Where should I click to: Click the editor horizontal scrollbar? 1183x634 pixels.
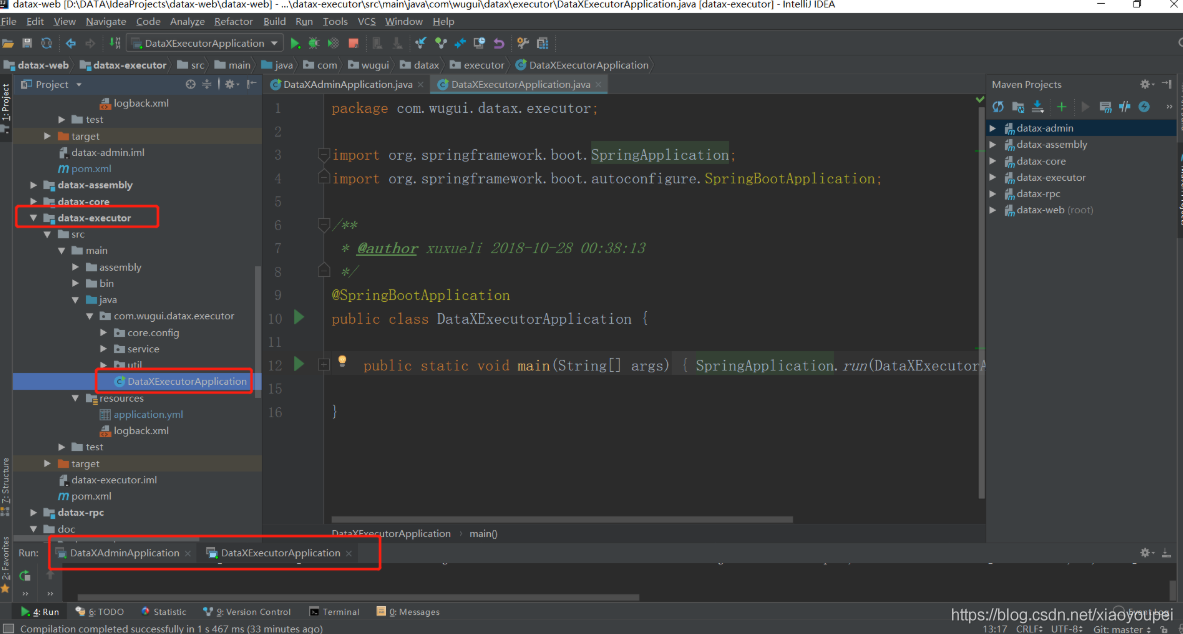(562, 519)
